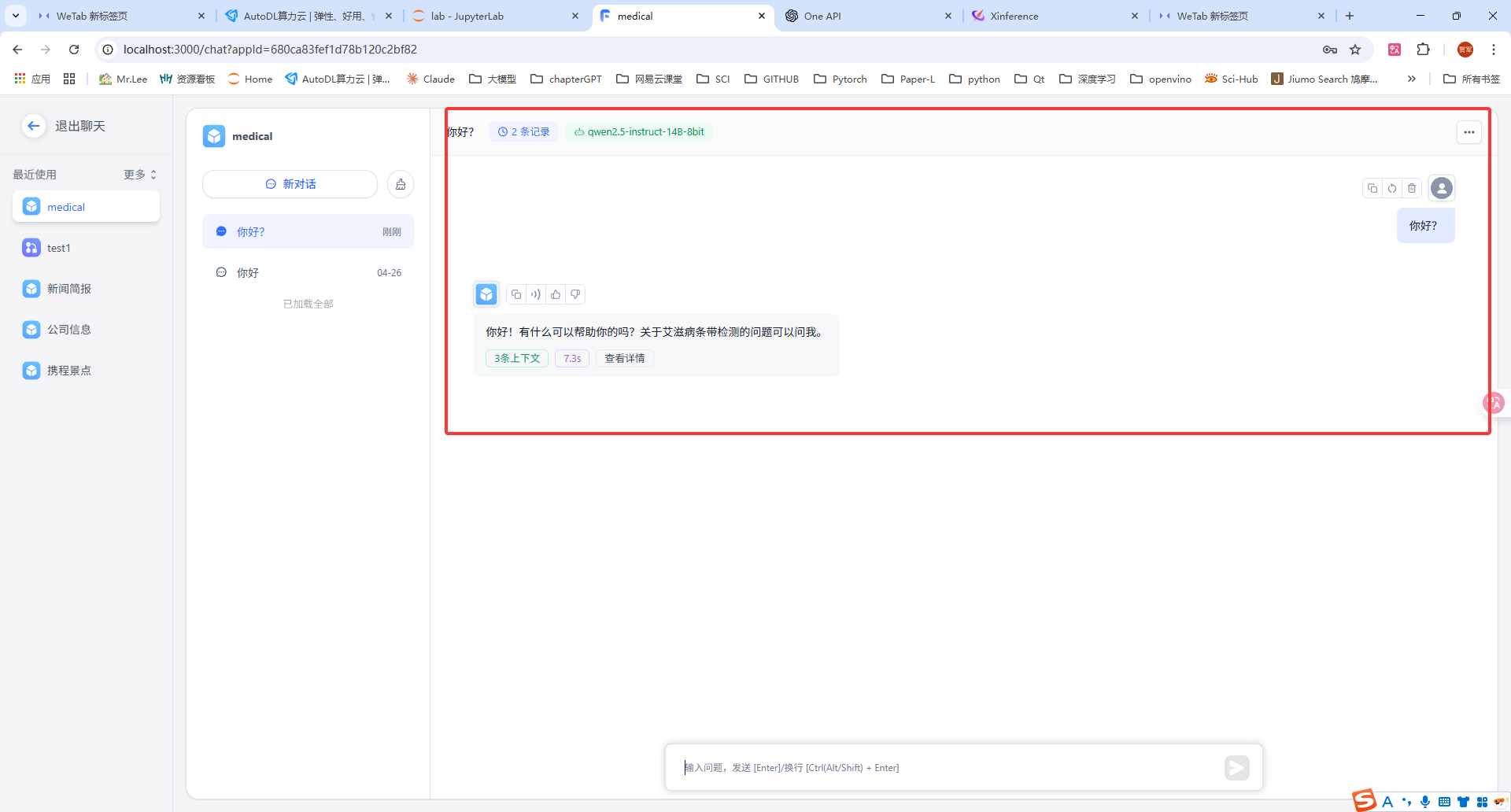
Task: Play the AI response as audio
Action: coord(536,294)
